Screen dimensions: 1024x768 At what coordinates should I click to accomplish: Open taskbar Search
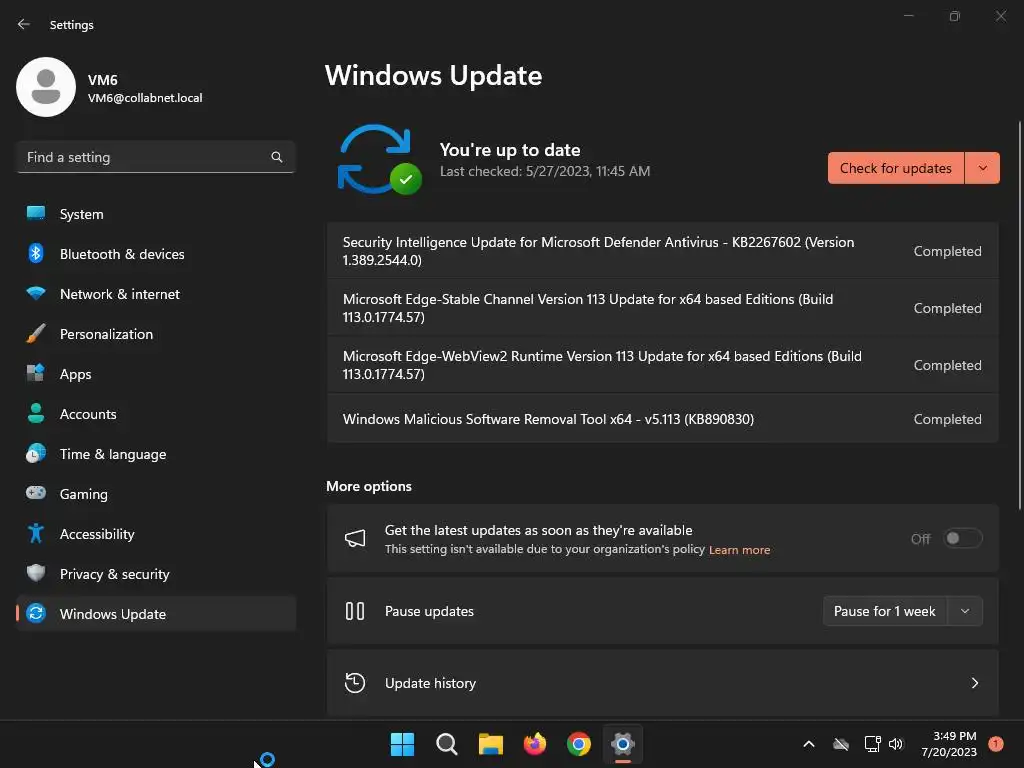pos(447,744)
